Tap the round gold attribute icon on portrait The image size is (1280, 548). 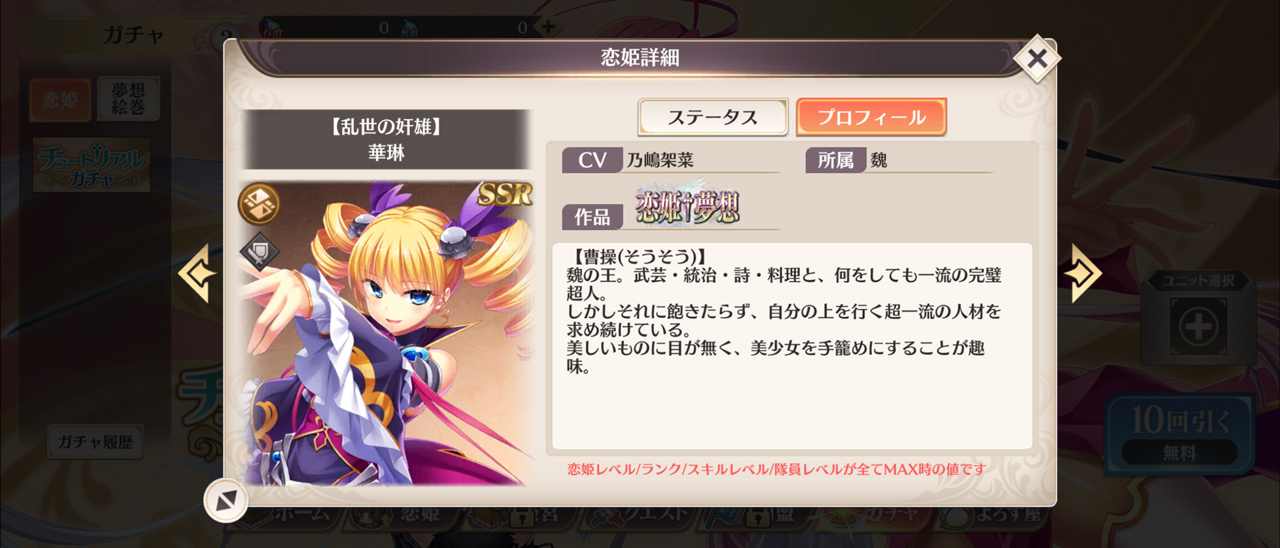[x=259, y=204]
